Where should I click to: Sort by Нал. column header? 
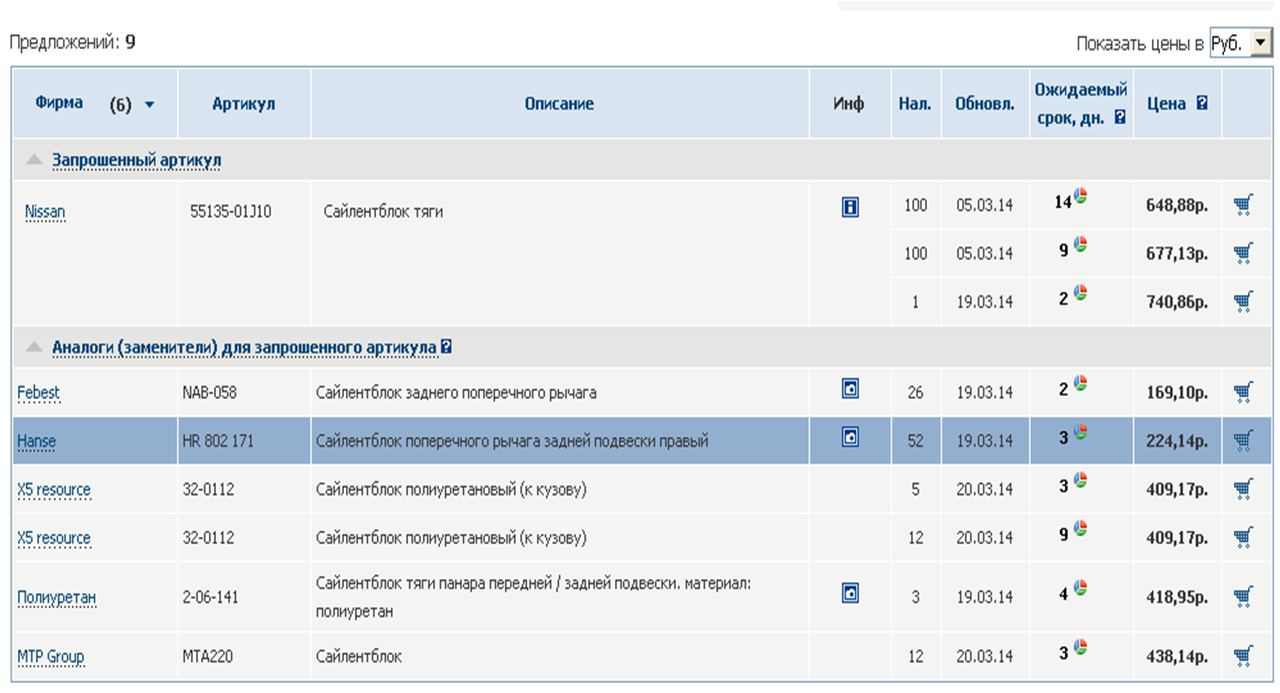[x=915, y=103]
